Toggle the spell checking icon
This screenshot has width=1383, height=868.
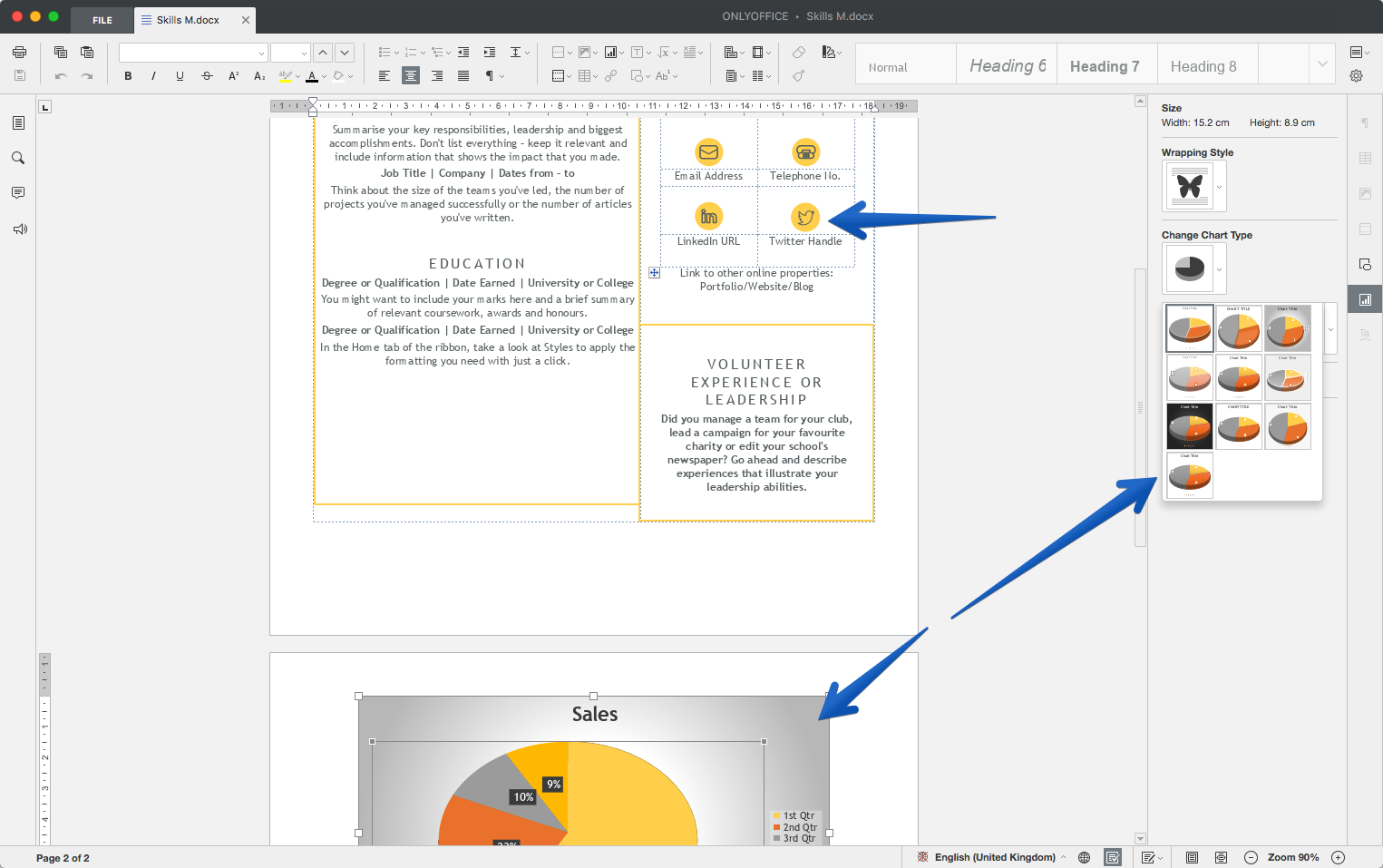1113,857
